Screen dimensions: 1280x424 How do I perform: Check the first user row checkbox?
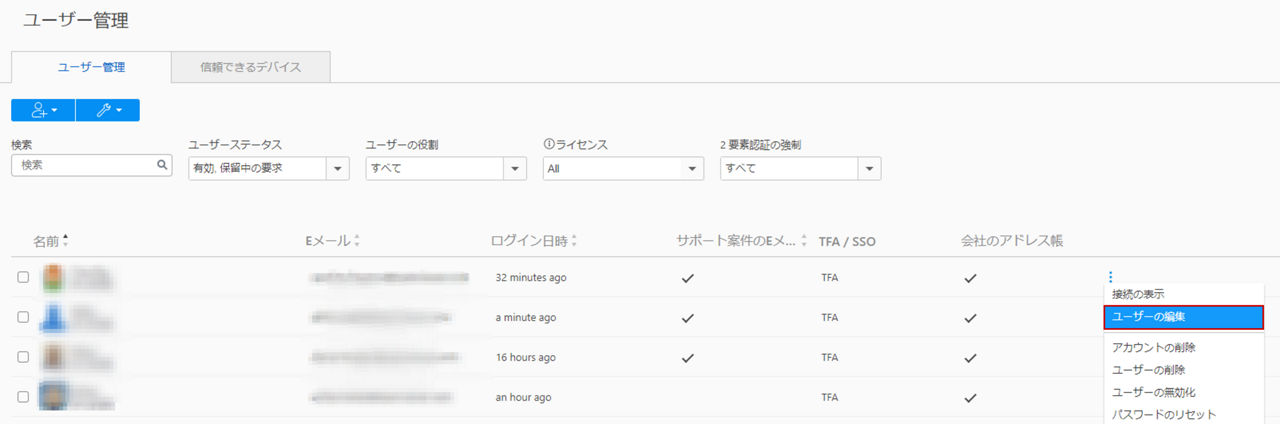click(23, 277)
